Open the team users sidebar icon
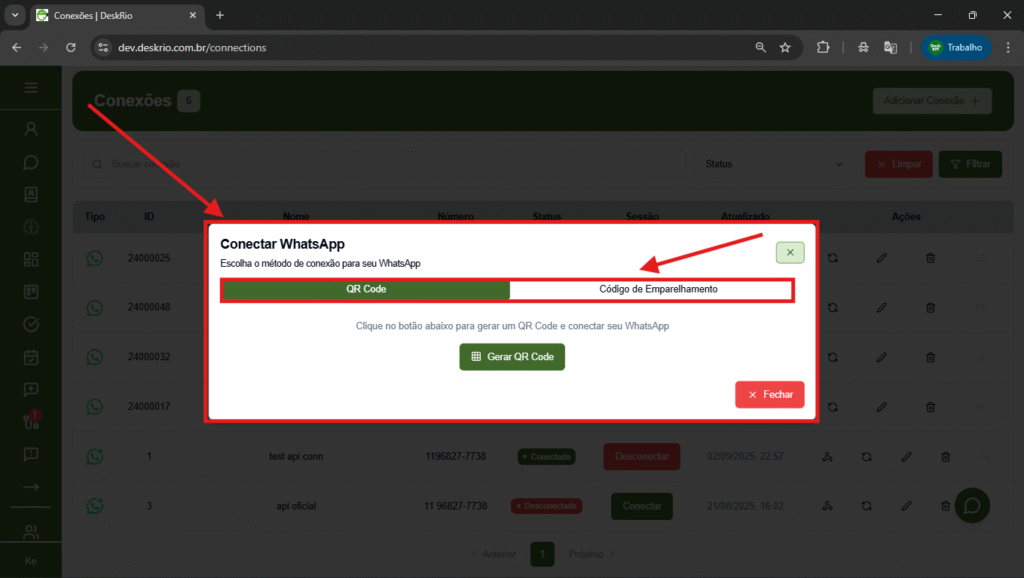Image resolution: width=1024 pixels, height=578 pixels. (31, 532)
